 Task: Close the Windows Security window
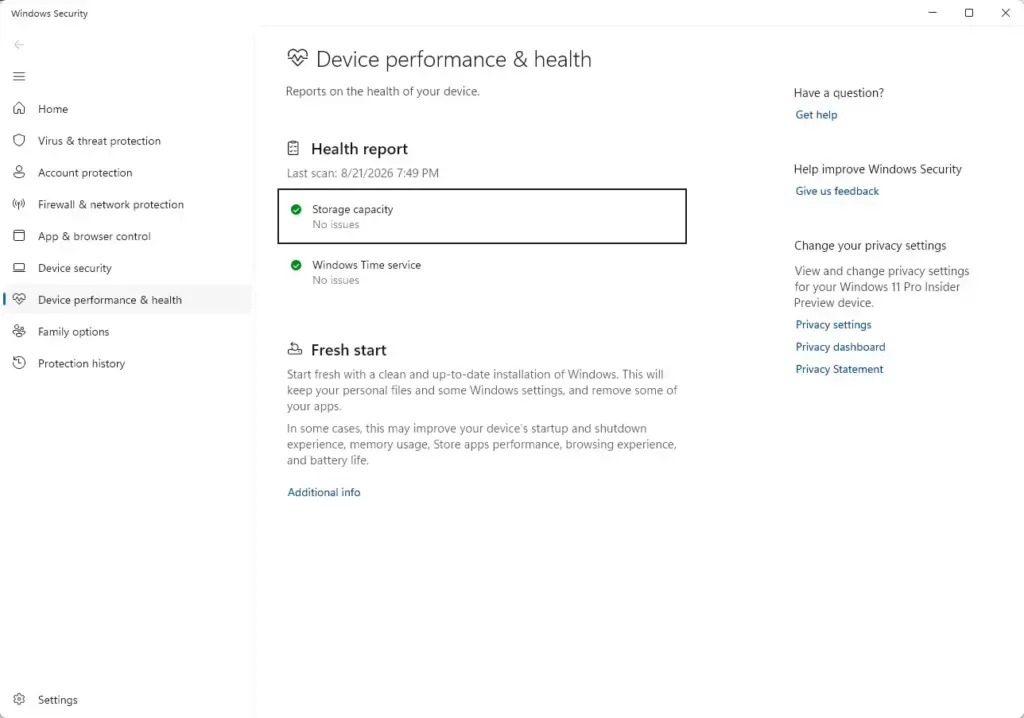(1006, 12)
